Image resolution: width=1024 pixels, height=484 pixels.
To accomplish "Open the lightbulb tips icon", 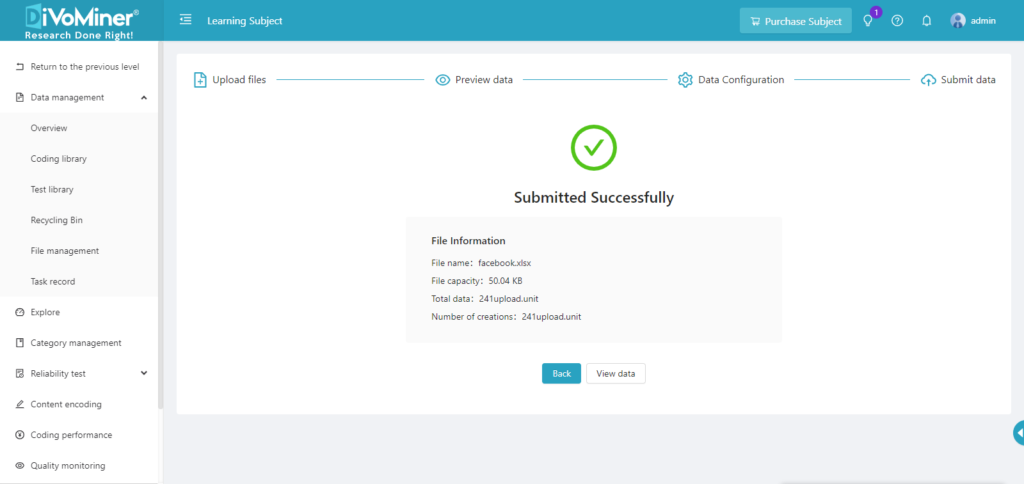I will click(x=868, y=21).
